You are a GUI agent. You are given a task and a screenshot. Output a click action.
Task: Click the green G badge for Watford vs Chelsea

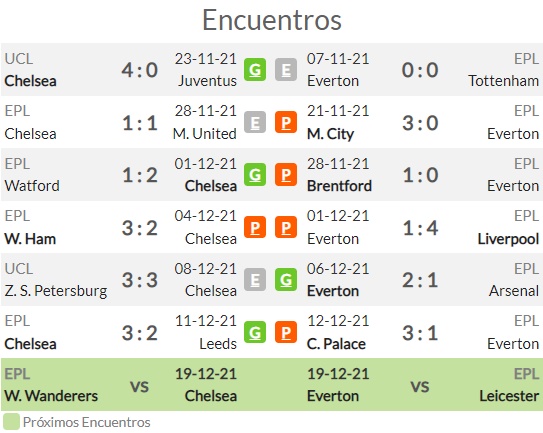255,175
